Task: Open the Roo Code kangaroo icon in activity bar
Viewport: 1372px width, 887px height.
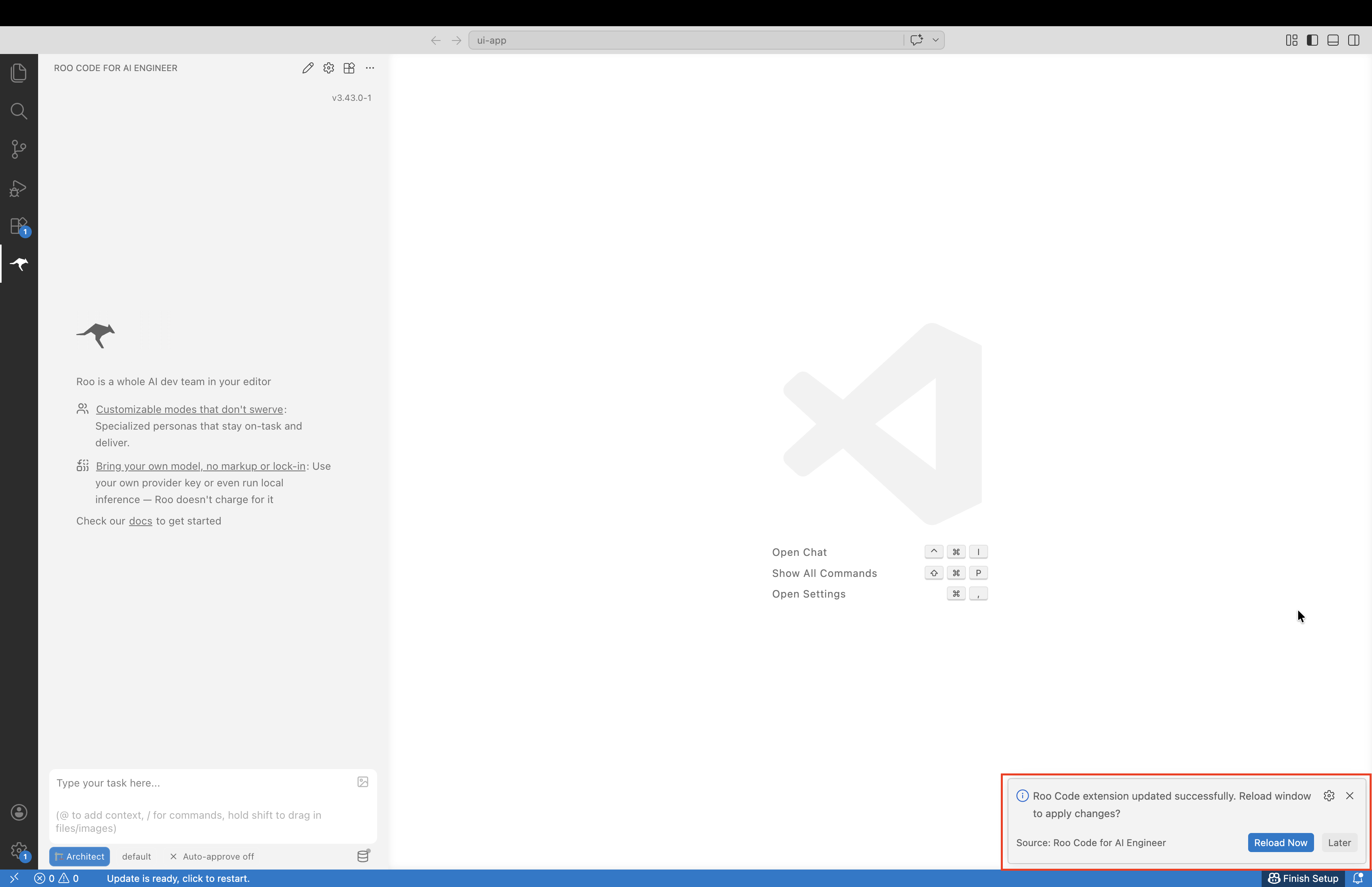Action: [18, 264]
